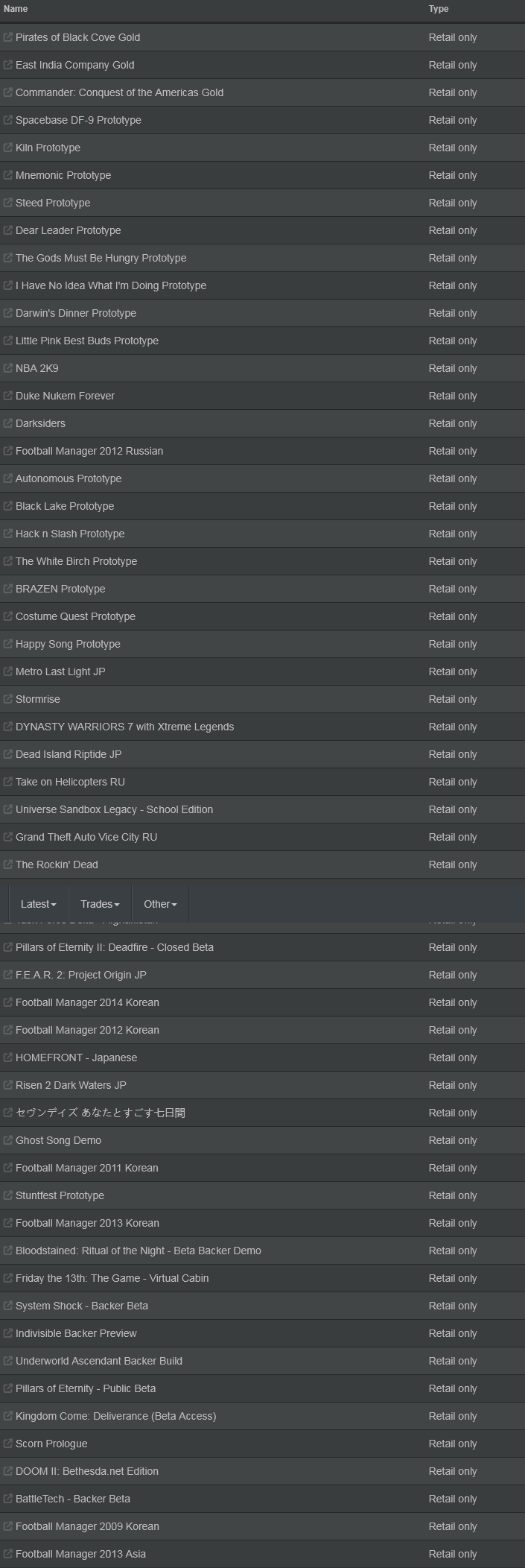Open DOOM II: Bethesda.net Edition link
Screen dimensions: 525x1568
87,1471
